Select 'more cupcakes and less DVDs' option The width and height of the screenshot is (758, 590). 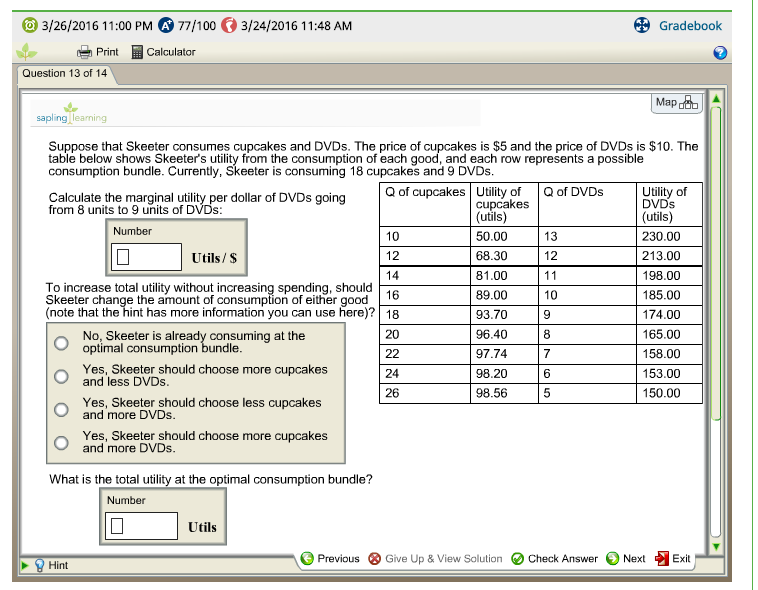coord(61,376)
